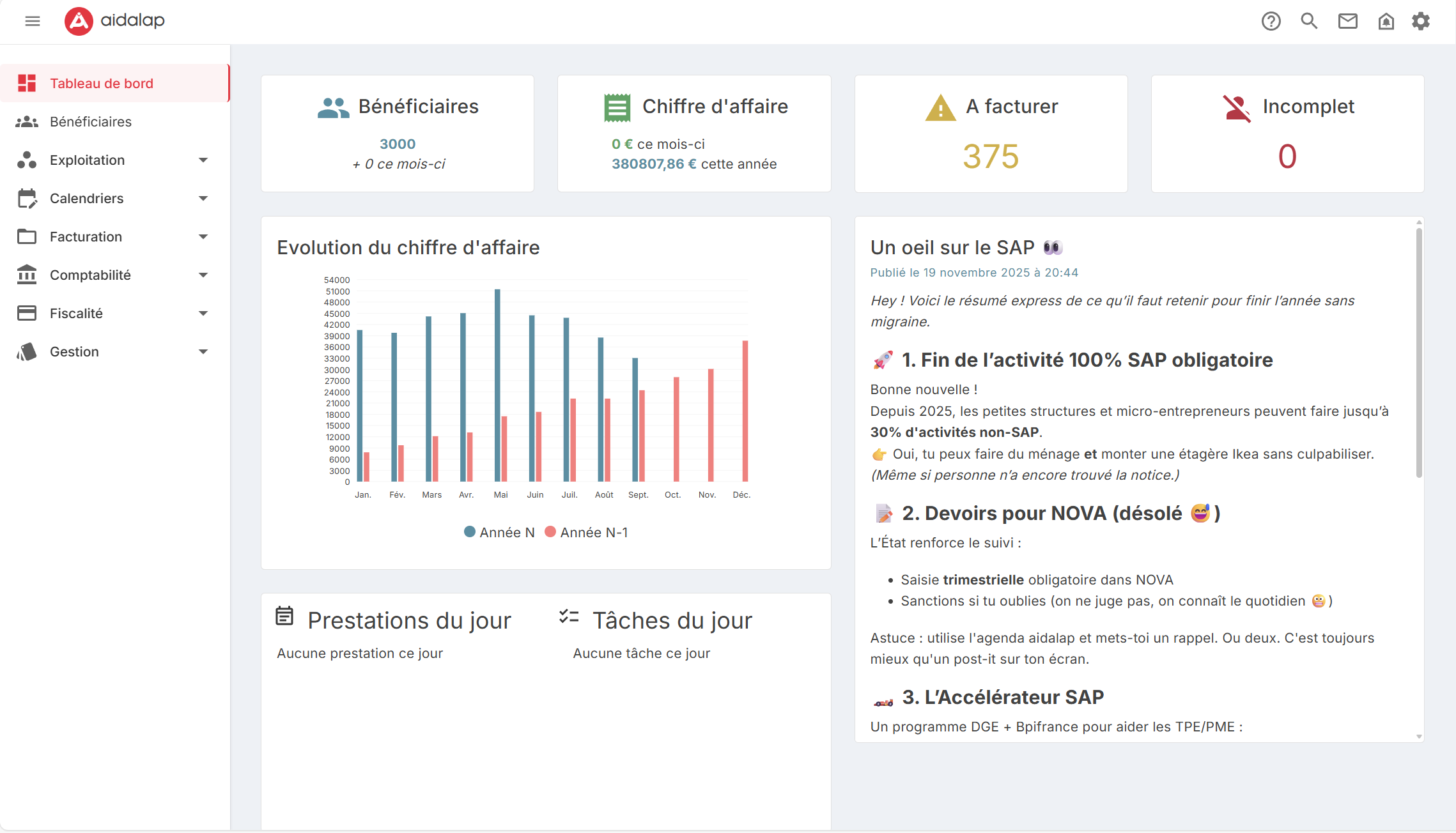Open the help question mark icon
This screenshot has width=1456, height=833.
(x=1271, y=21)
